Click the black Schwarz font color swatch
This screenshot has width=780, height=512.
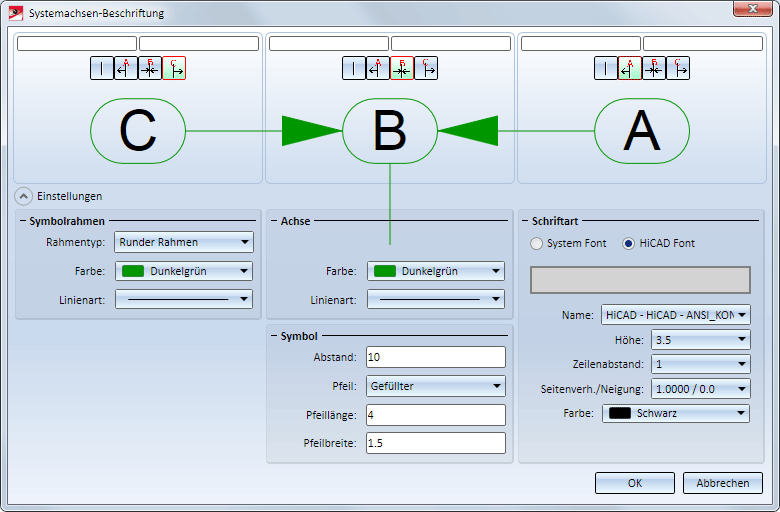(x=619, y=412)
